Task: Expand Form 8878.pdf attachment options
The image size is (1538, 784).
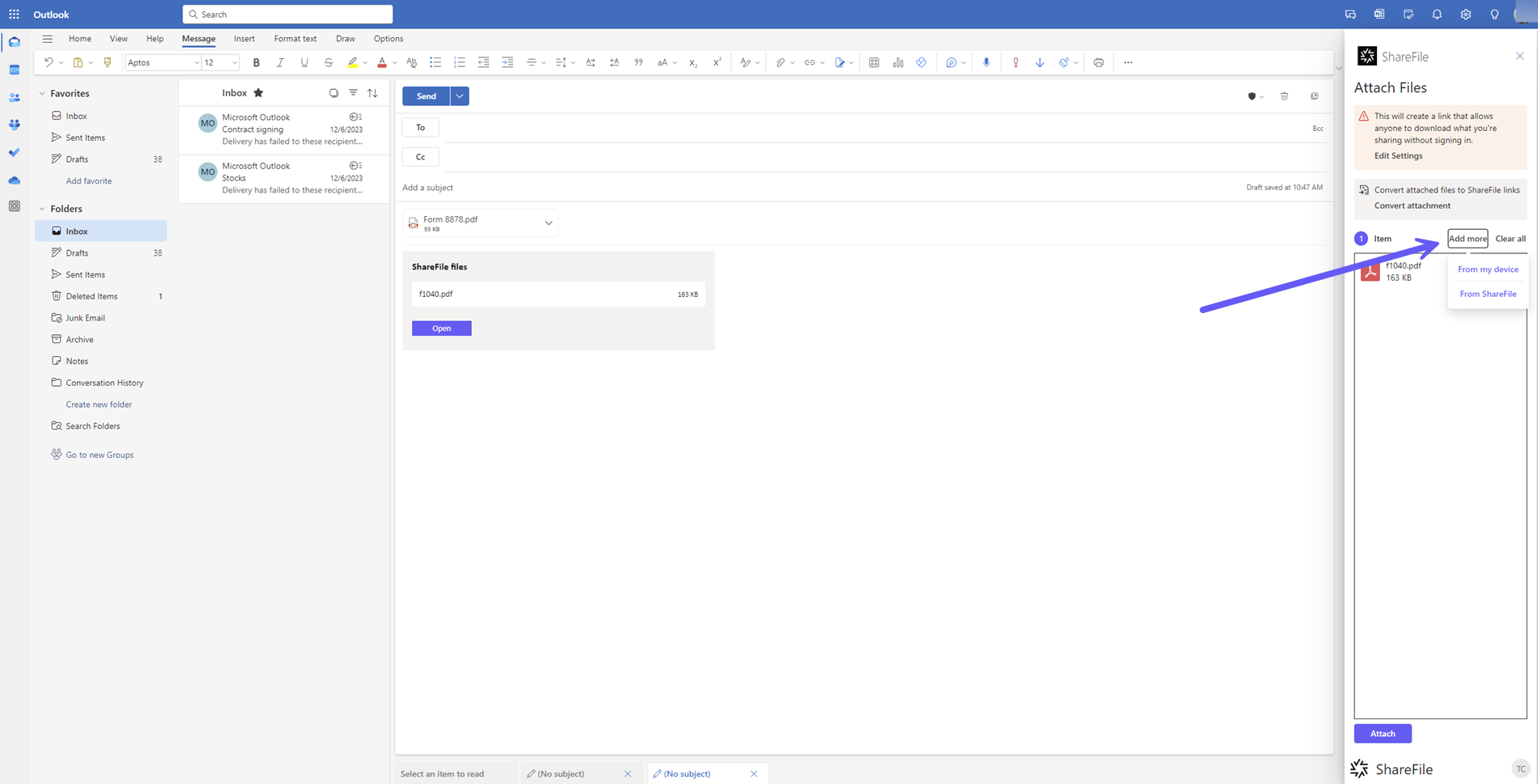Action: pyautogui.click(x=549, y=223)
